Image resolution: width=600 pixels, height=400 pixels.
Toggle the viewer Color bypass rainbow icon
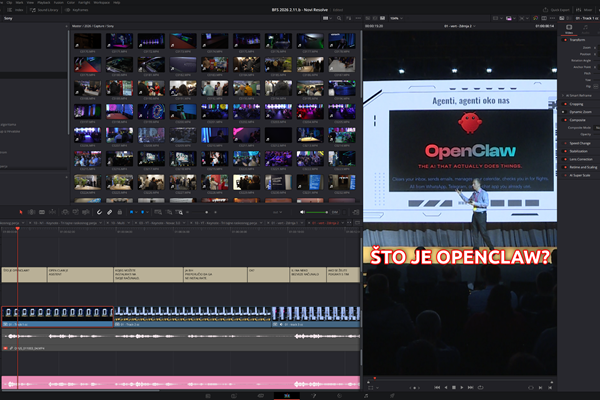click(x=535, y=18)
